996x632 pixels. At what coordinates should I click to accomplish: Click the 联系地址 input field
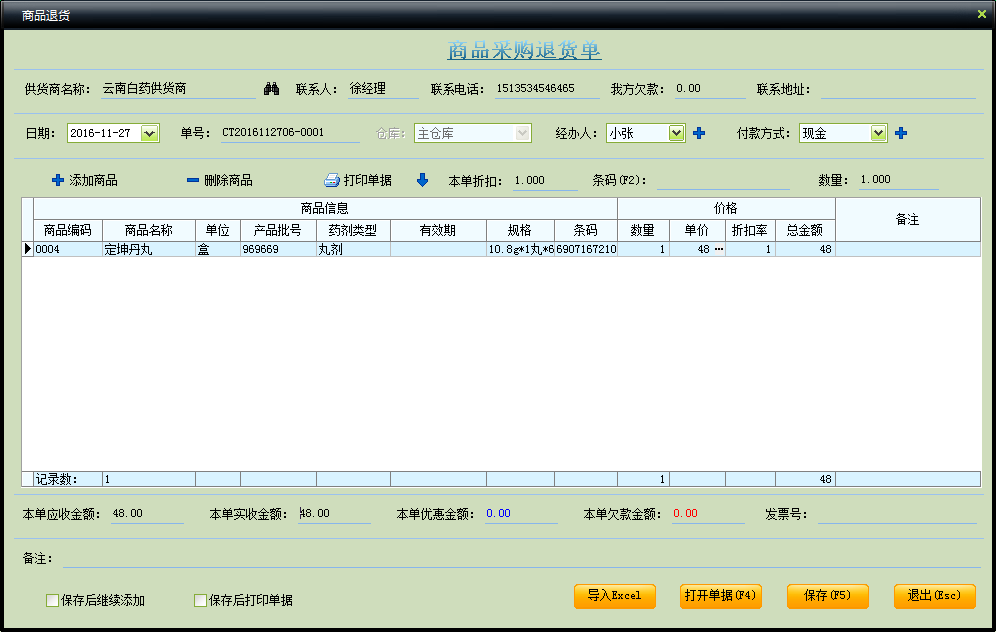pos(898,89)
